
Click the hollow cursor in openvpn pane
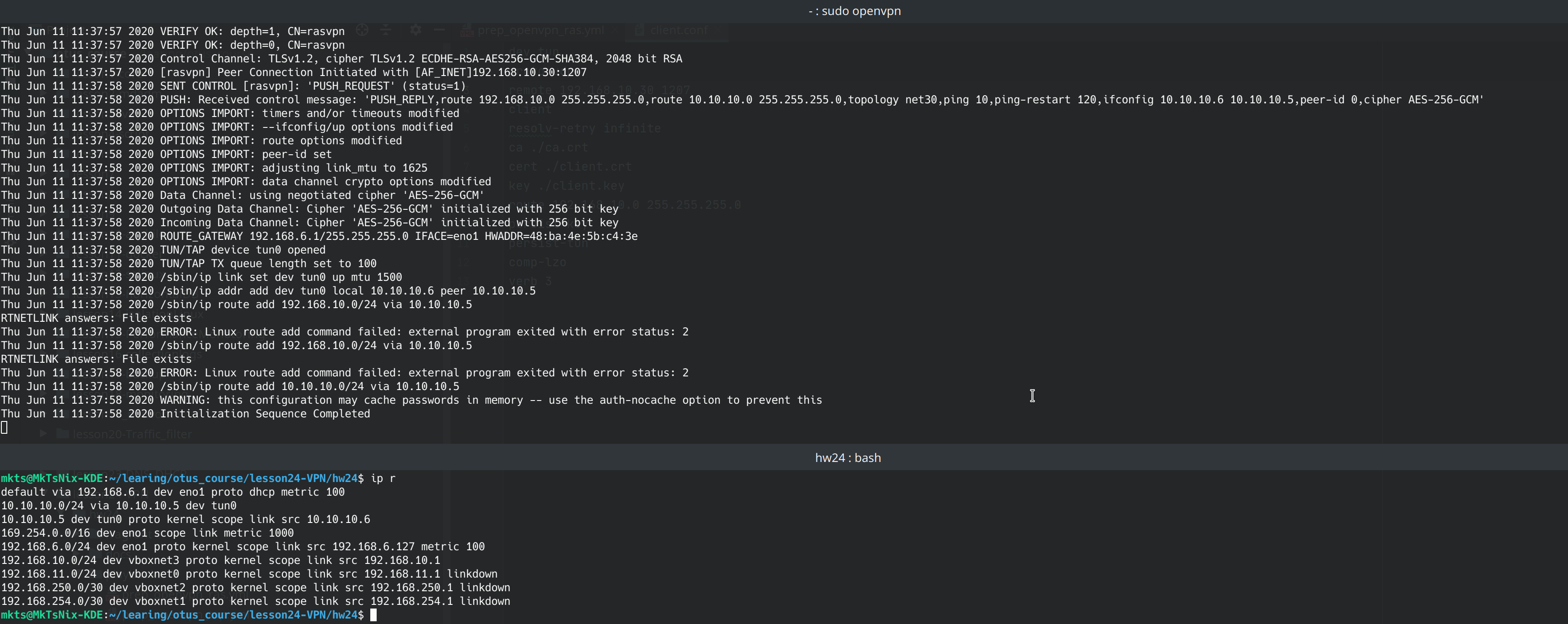pyautogui.click(x=4, y=427)
